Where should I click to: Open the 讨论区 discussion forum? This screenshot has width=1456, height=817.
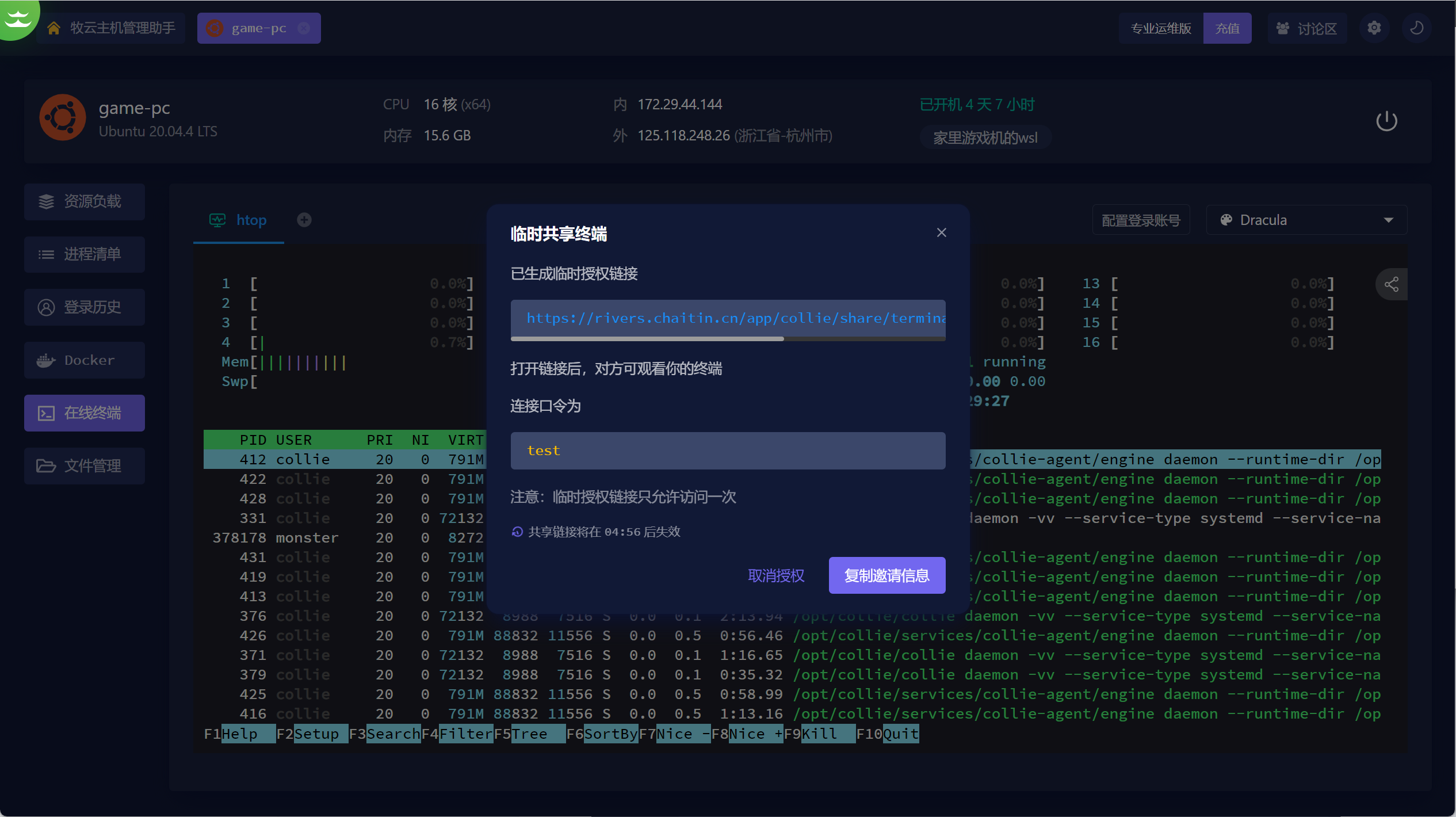[x=1306, y=28]
